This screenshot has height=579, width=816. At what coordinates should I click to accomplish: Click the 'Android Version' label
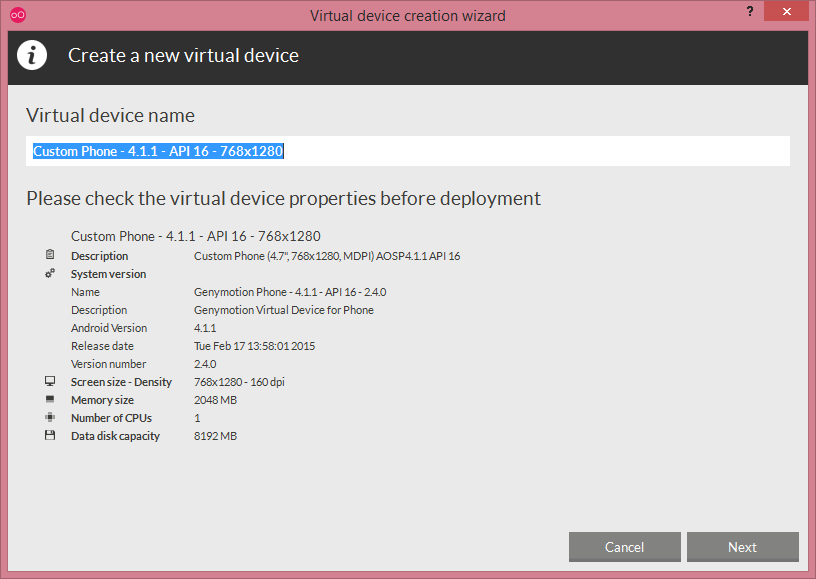[109, 328]
